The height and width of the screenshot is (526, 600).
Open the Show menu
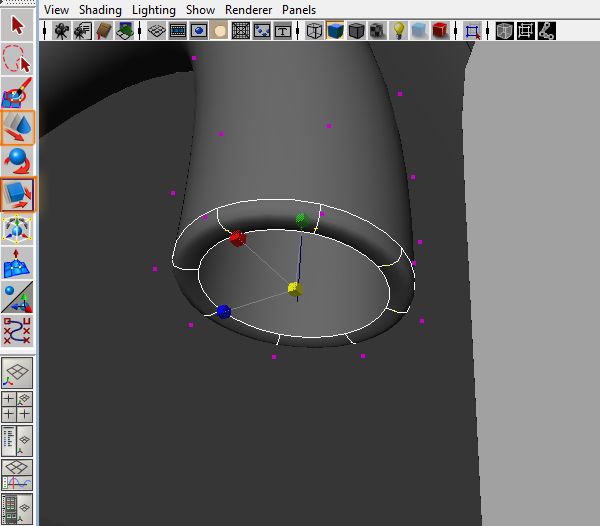point(201,10)
